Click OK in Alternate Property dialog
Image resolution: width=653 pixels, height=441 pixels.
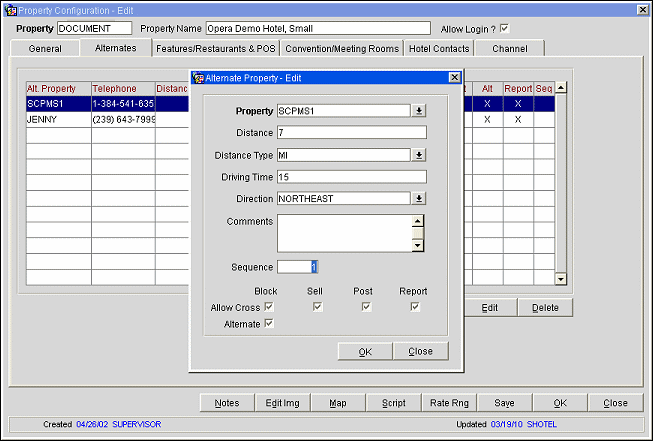(365, 351)
